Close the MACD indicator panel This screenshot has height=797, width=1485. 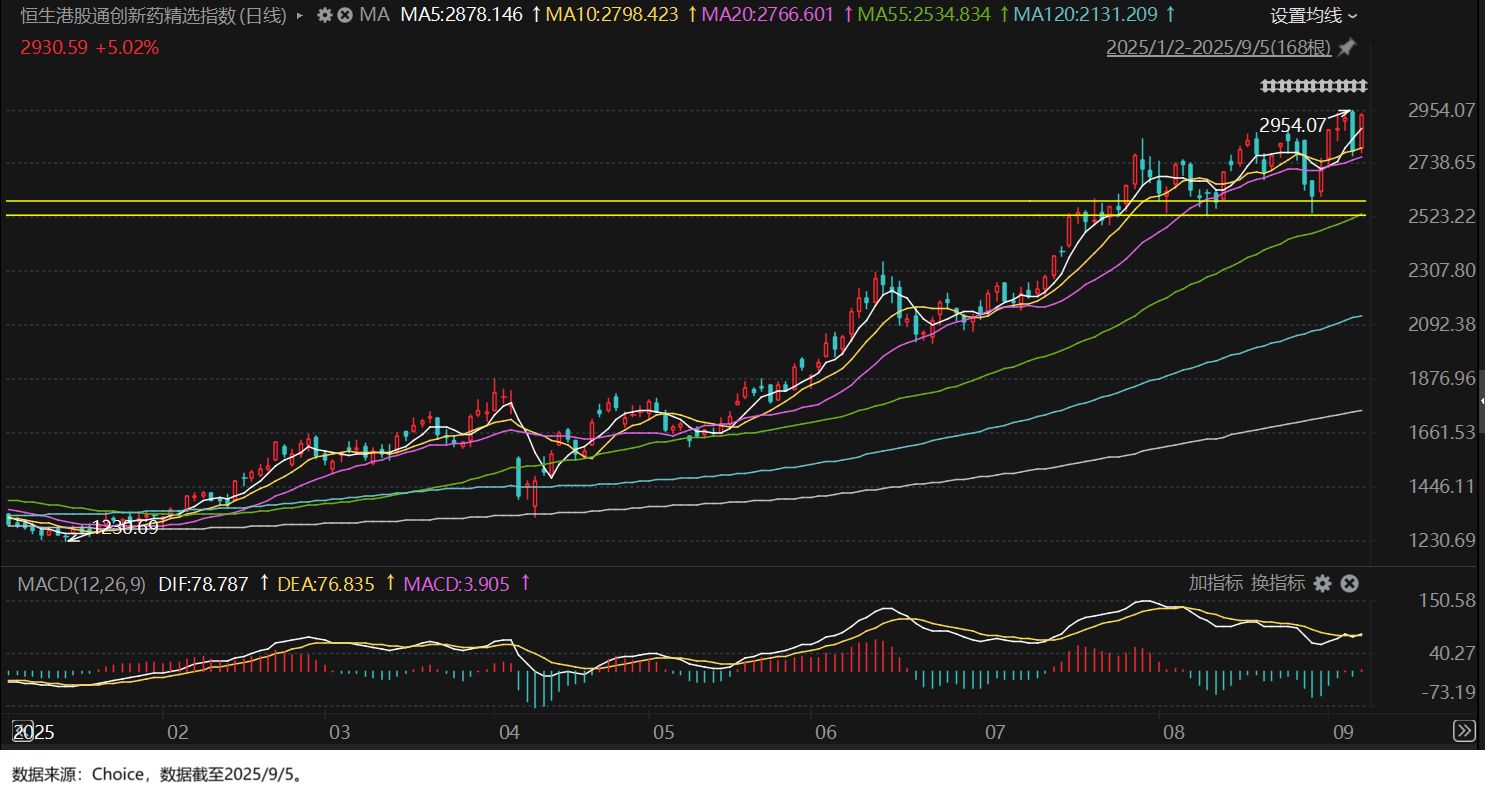click(1349, 584)
